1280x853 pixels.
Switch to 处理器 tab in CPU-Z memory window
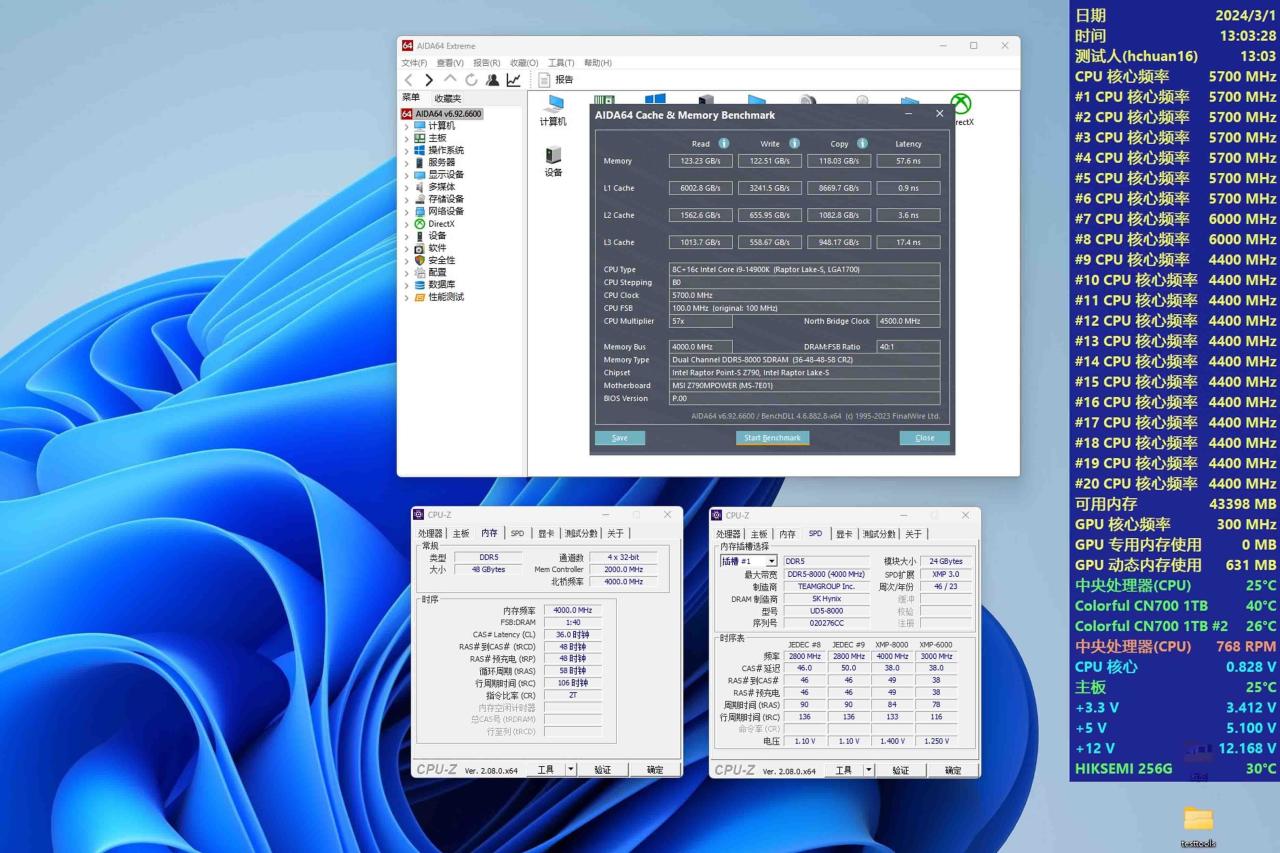pos(430,534)
